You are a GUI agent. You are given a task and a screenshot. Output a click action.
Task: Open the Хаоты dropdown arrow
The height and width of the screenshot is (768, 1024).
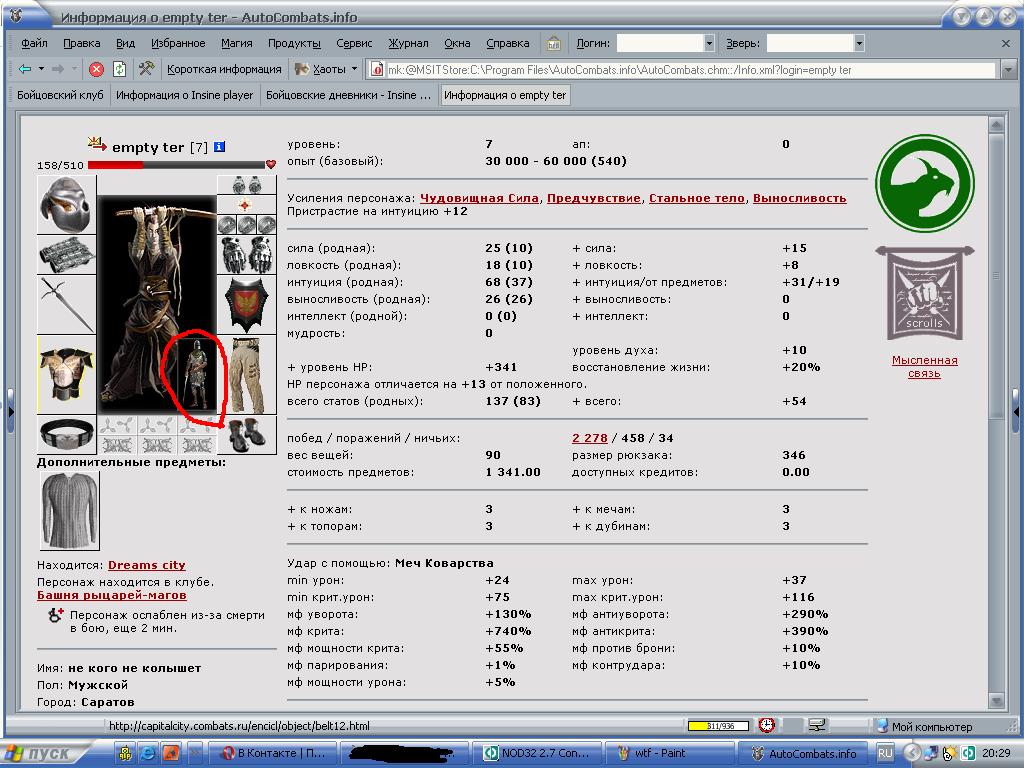[x=355, y=69]
